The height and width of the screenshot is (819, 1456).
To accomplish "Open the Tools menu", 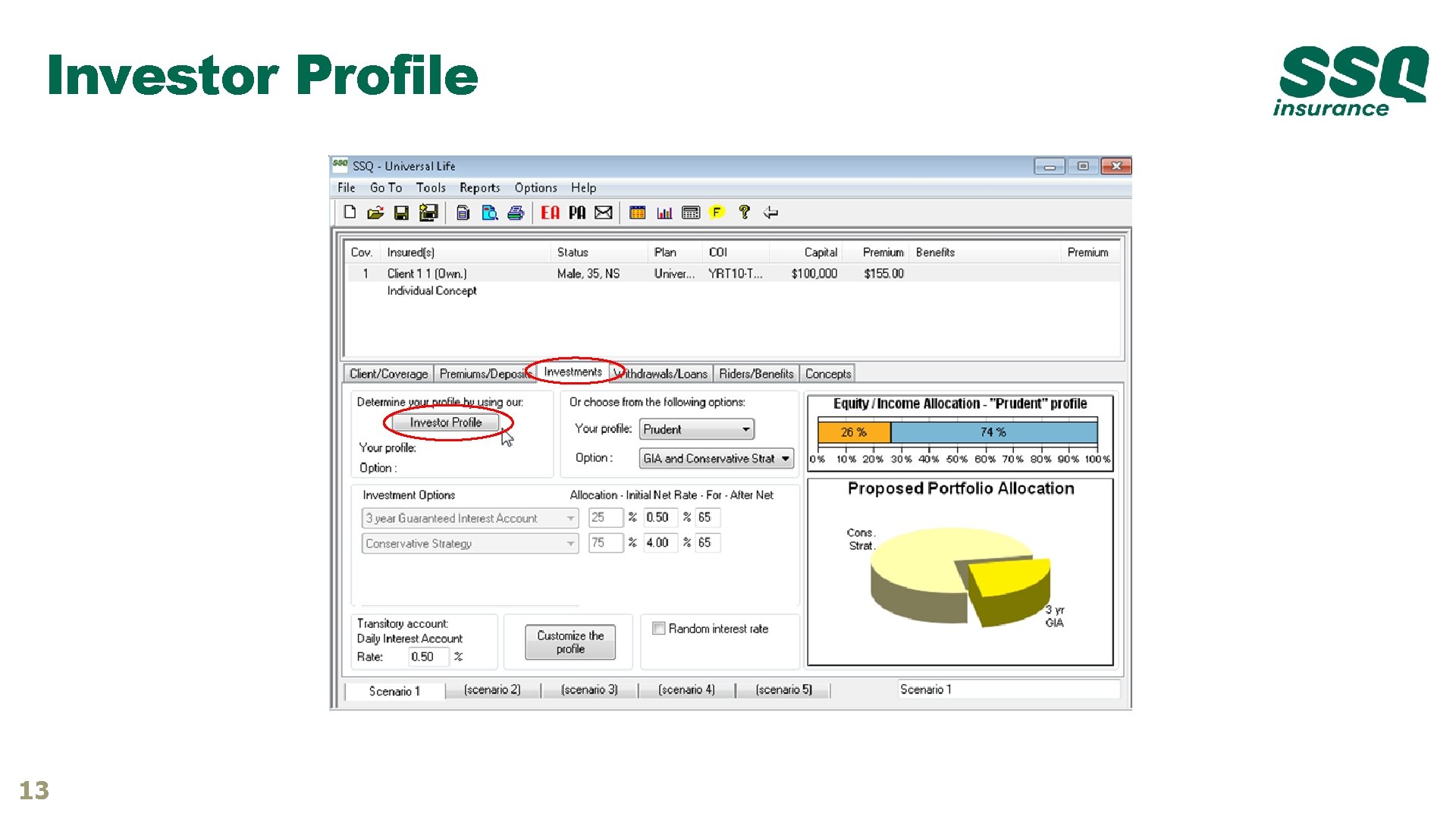I will (x=431, y=187).
